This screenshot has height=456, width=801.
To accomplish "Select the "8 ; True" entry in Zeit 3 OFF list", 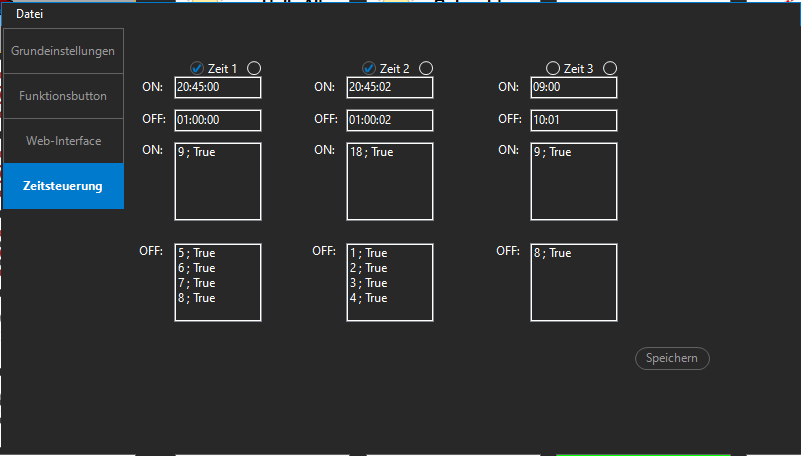I will point(552,253).
